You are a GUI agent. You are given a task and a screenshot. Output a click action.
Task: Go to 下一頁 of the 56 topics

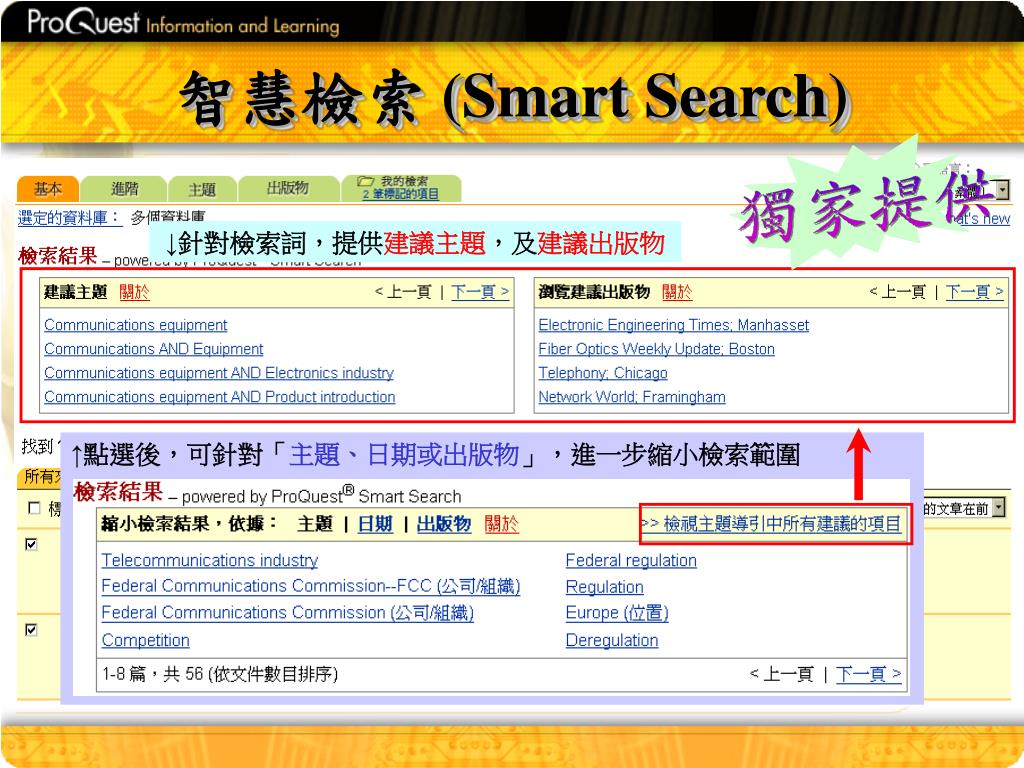pos(869,673)
